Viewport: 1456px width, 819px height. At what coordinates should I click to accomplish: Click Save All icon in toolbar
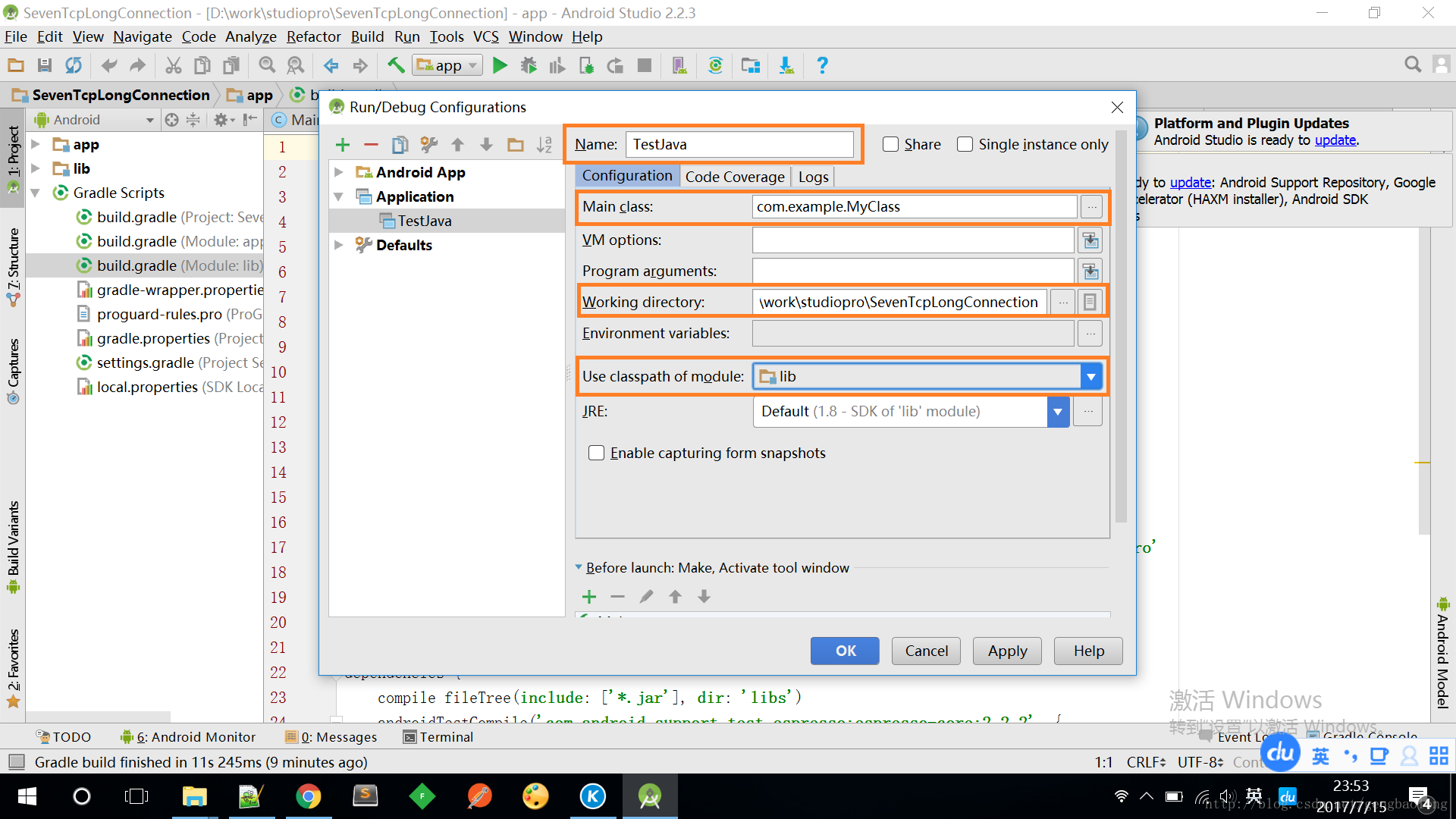pos(45,66)
